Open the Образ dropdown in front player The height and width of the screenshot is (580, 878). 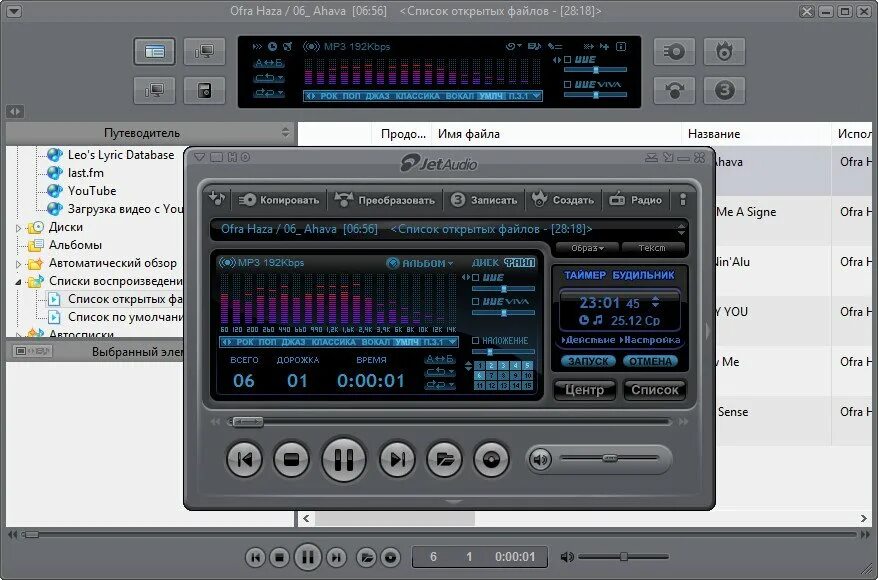[587, 248]
